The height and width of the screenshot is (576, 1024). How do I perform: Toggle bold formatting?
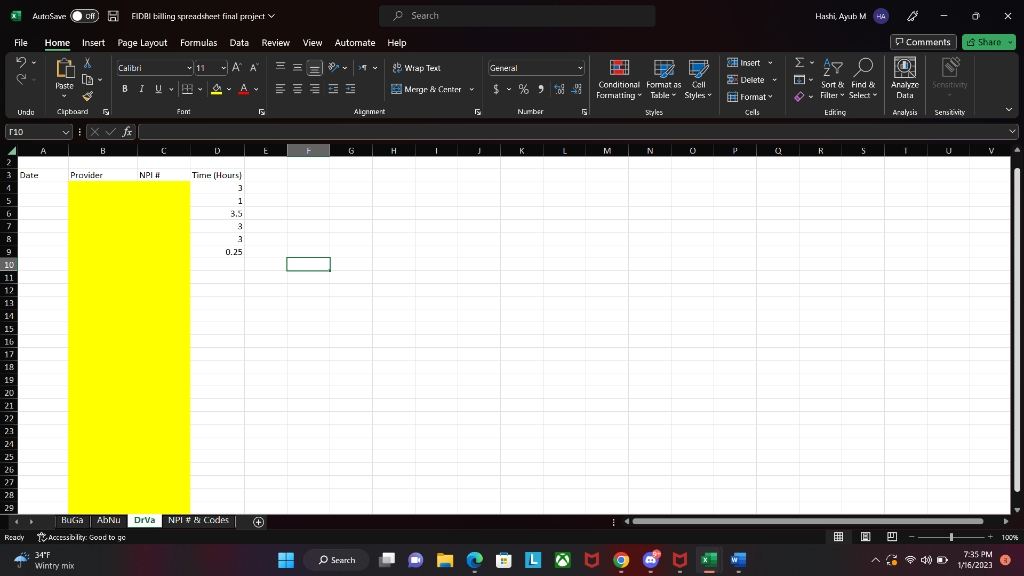(125, 89)
